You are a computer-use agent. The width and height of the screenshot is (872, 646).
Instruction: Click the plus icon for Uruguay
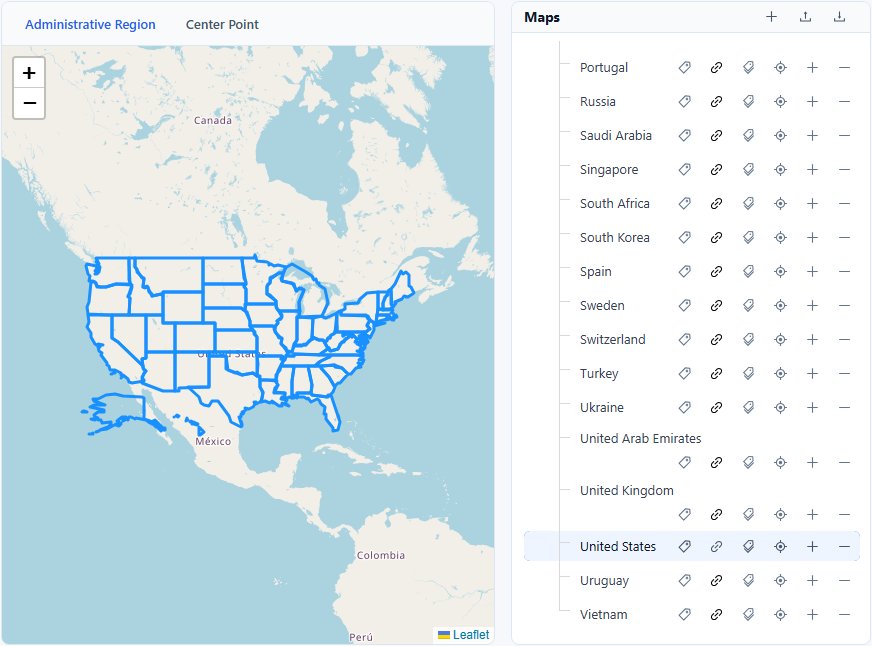(812, 580)
